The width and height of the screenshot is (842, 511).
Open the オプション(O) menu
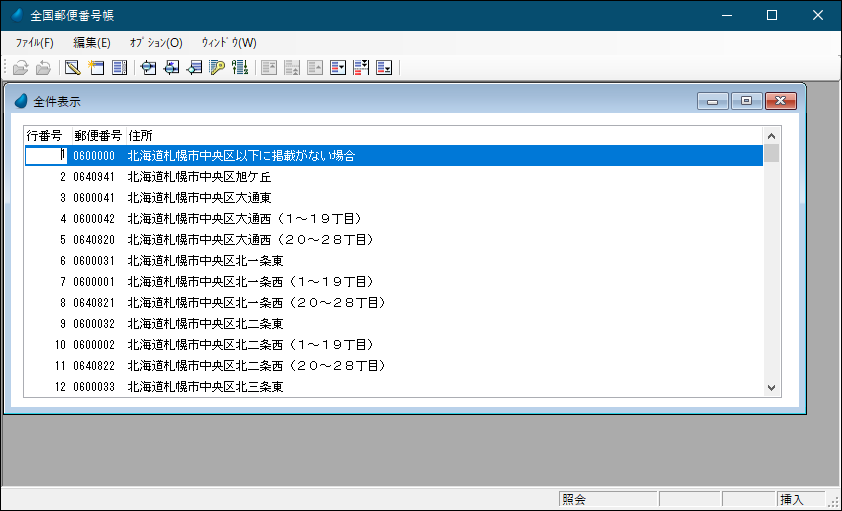point(155,43)
